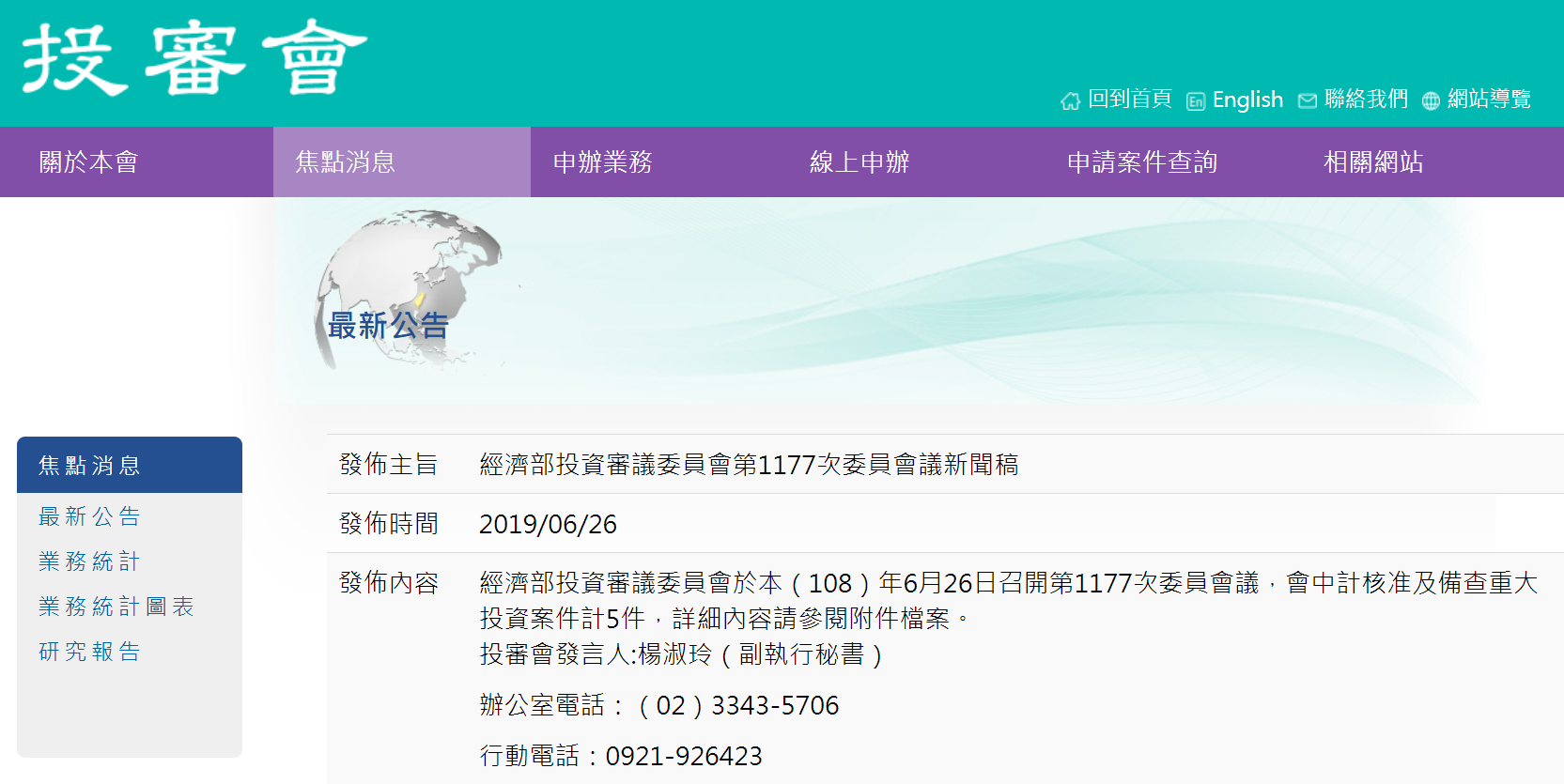Click the globe banner image

410,289
